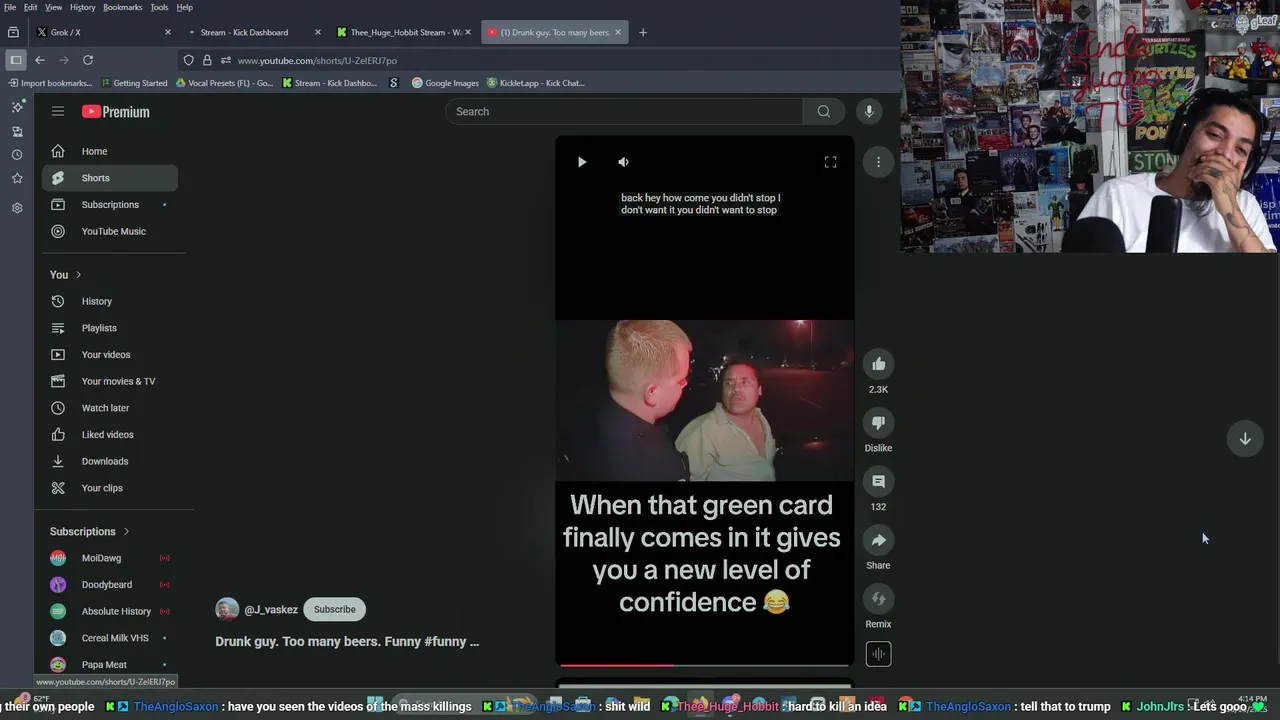The height and width of the screenshot is (720, 1280).
Task: Open the Bookmarks menu
Action: coord(122,7)
